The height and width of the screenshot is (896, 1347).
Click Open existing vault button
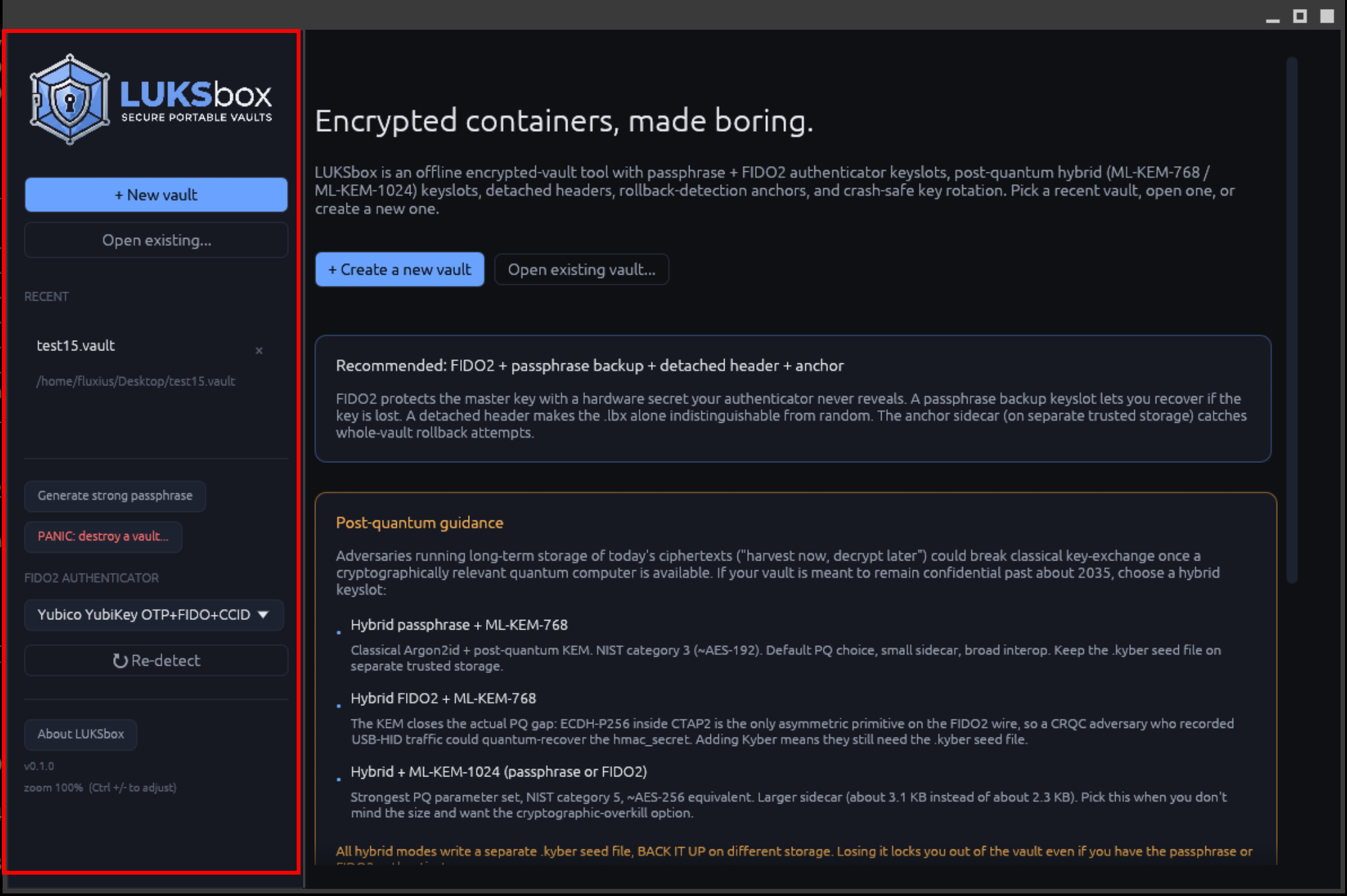click(581, 270)
